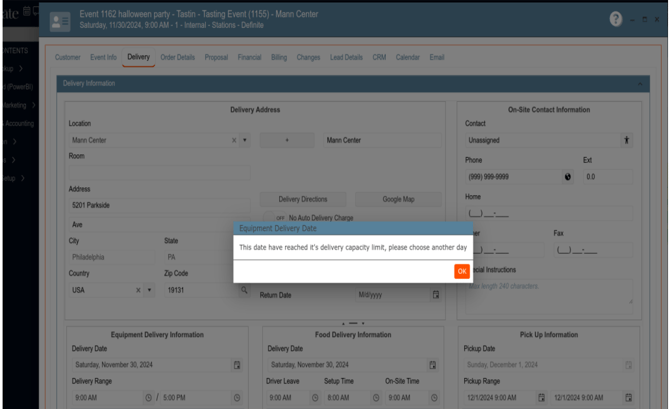Click the clock icon for 9:00 AM delivery range
The image size is (670, 409).
click(x=150, y=398)
